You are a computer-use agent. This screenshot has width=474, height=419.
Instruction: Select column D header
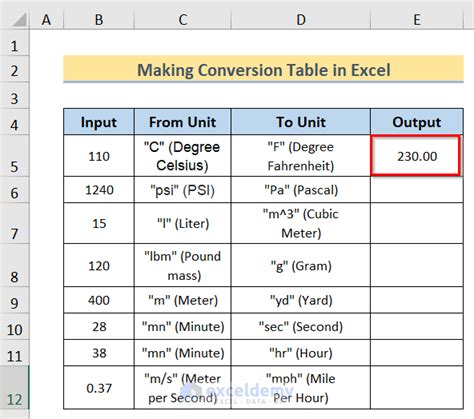pyautogui.click(x=301, y=20)
